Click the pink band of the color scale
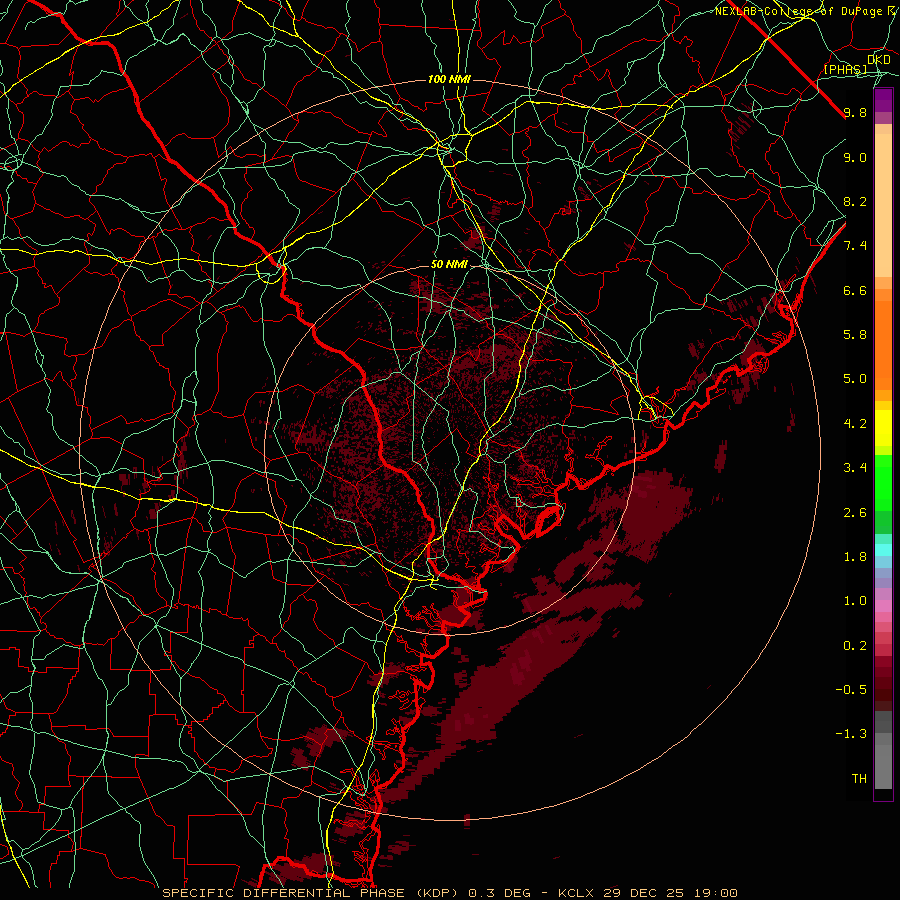This screenshot has height=900, width=900. coord(883,606)
